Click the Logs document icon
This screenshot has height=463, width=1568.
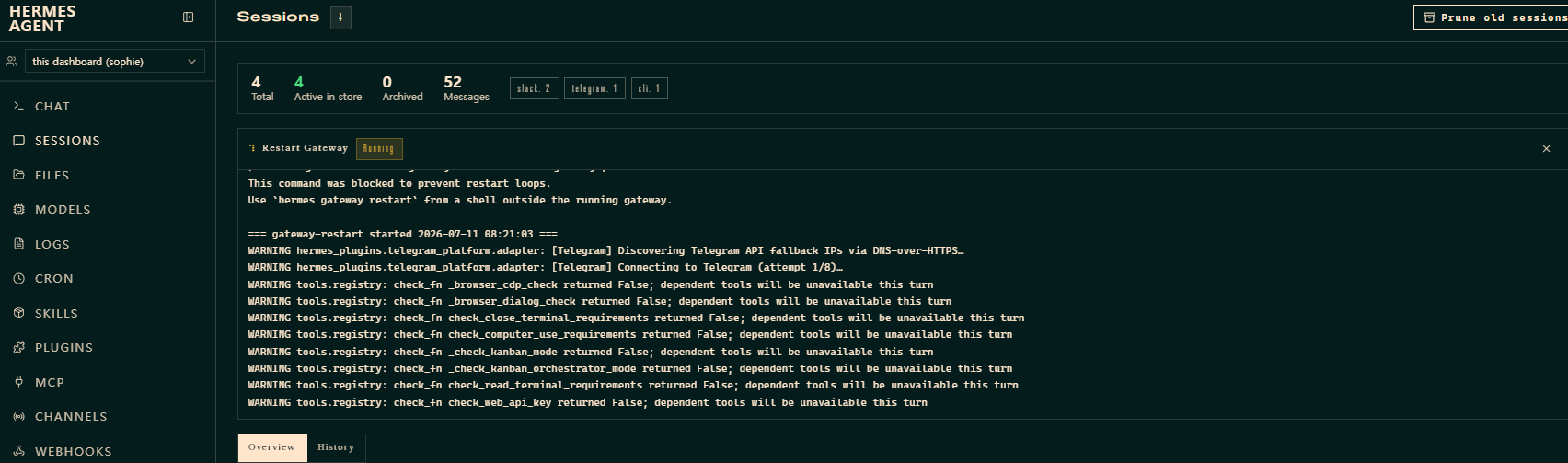point(18,244)
